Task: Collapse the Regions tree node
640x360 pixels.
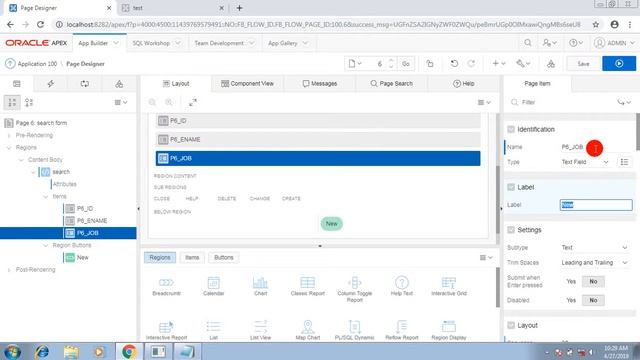Action: [x=9, y=147]
